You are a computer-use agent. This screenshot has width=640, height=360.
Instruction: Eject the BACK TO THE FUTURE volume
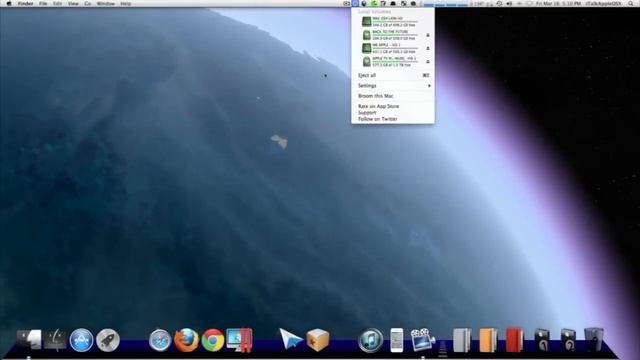428,35
